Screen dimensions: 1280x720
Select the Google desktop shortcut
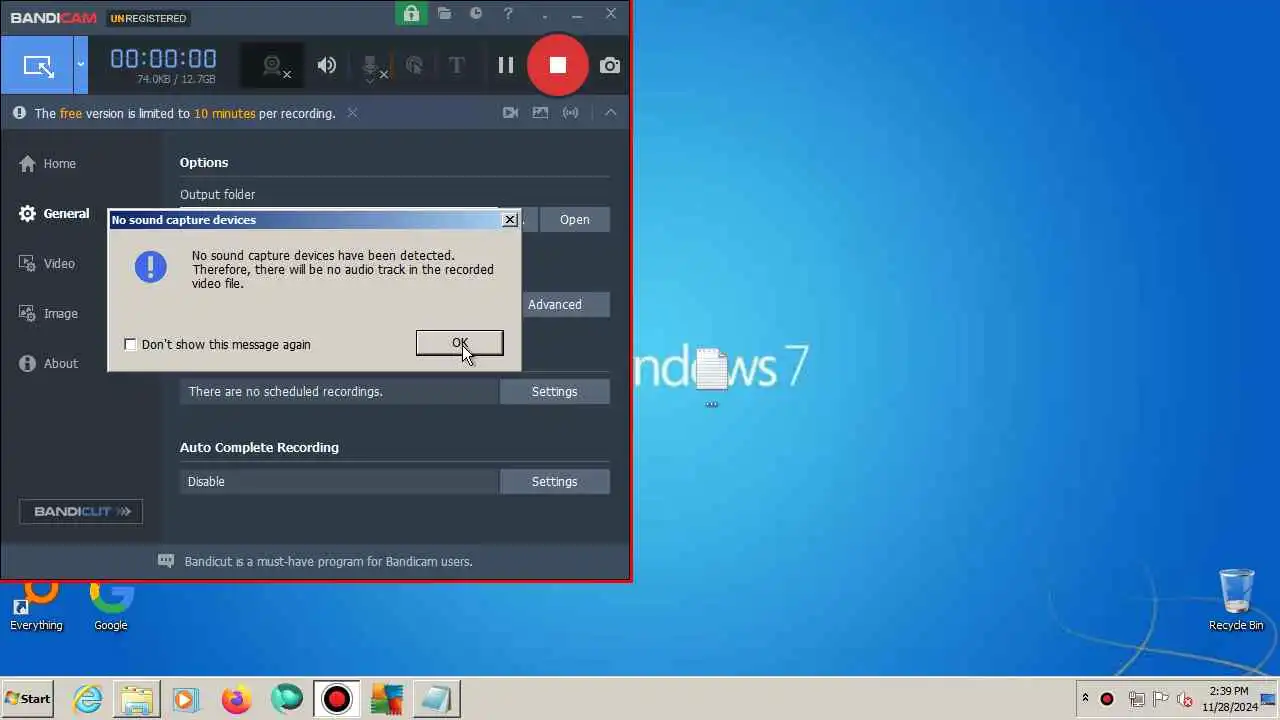coord(111,606)
